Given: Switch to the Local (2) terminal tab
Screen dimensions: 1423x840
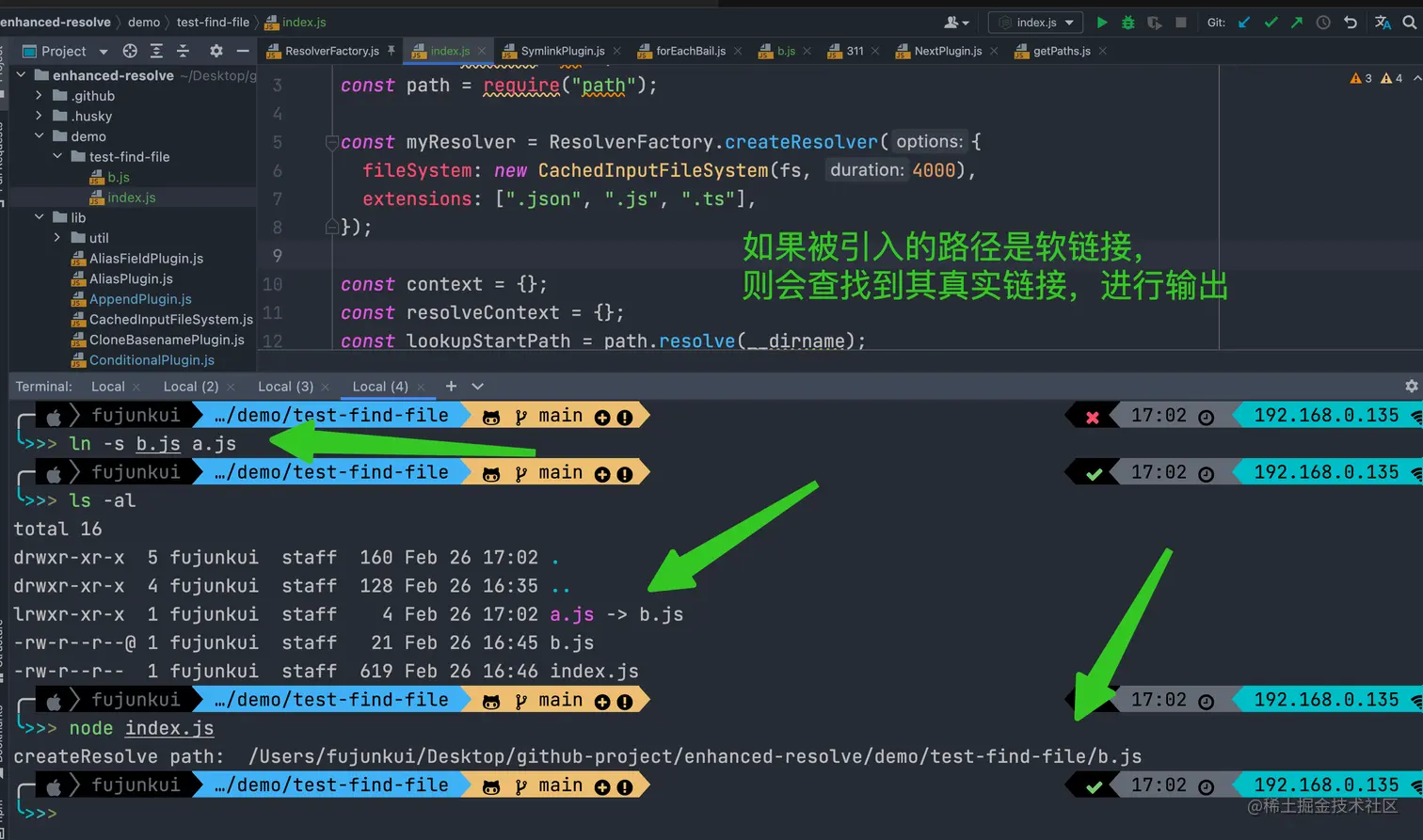Looking at the screenshot, I should click(190, 387).
